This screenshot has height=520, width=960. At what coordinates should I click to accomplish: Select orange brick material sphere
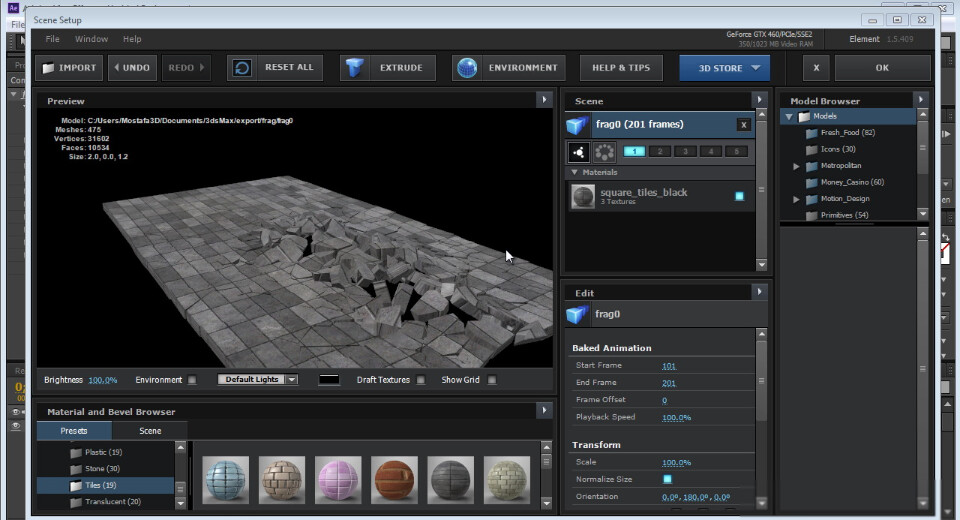coord(394,480)
